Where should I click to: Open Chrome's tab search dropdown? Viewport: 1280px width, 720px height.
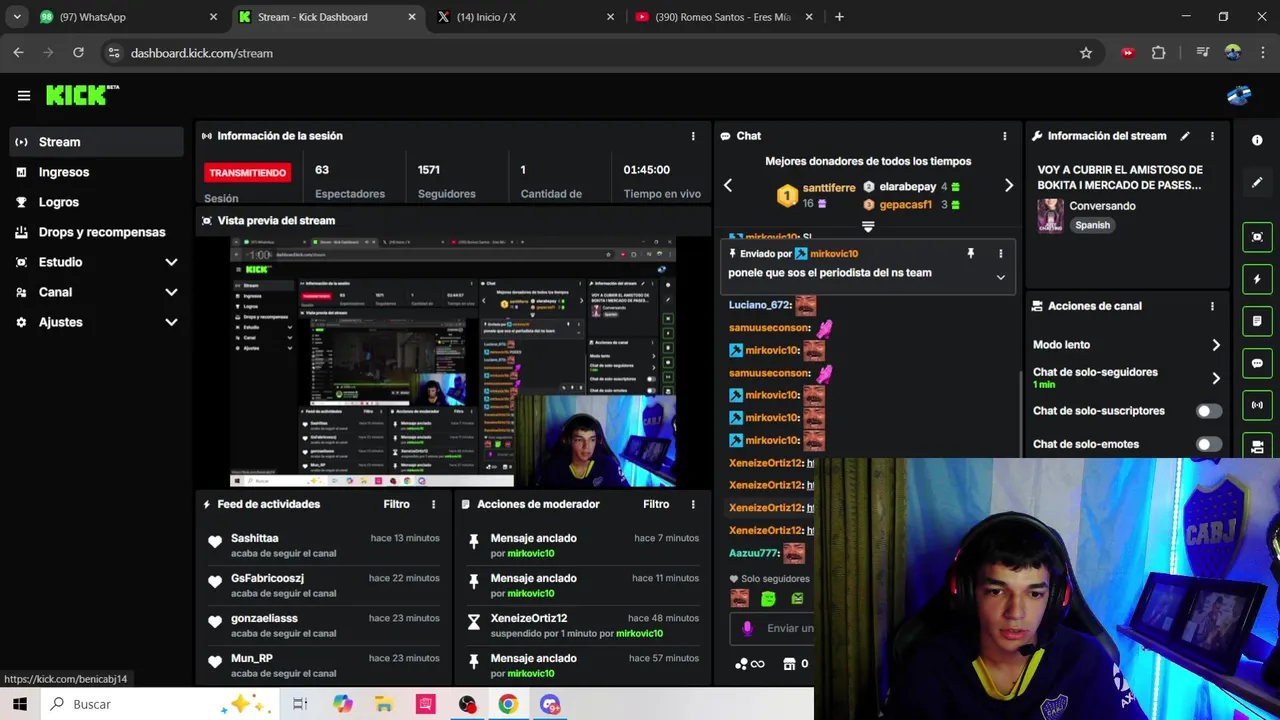tap(17, 17)
